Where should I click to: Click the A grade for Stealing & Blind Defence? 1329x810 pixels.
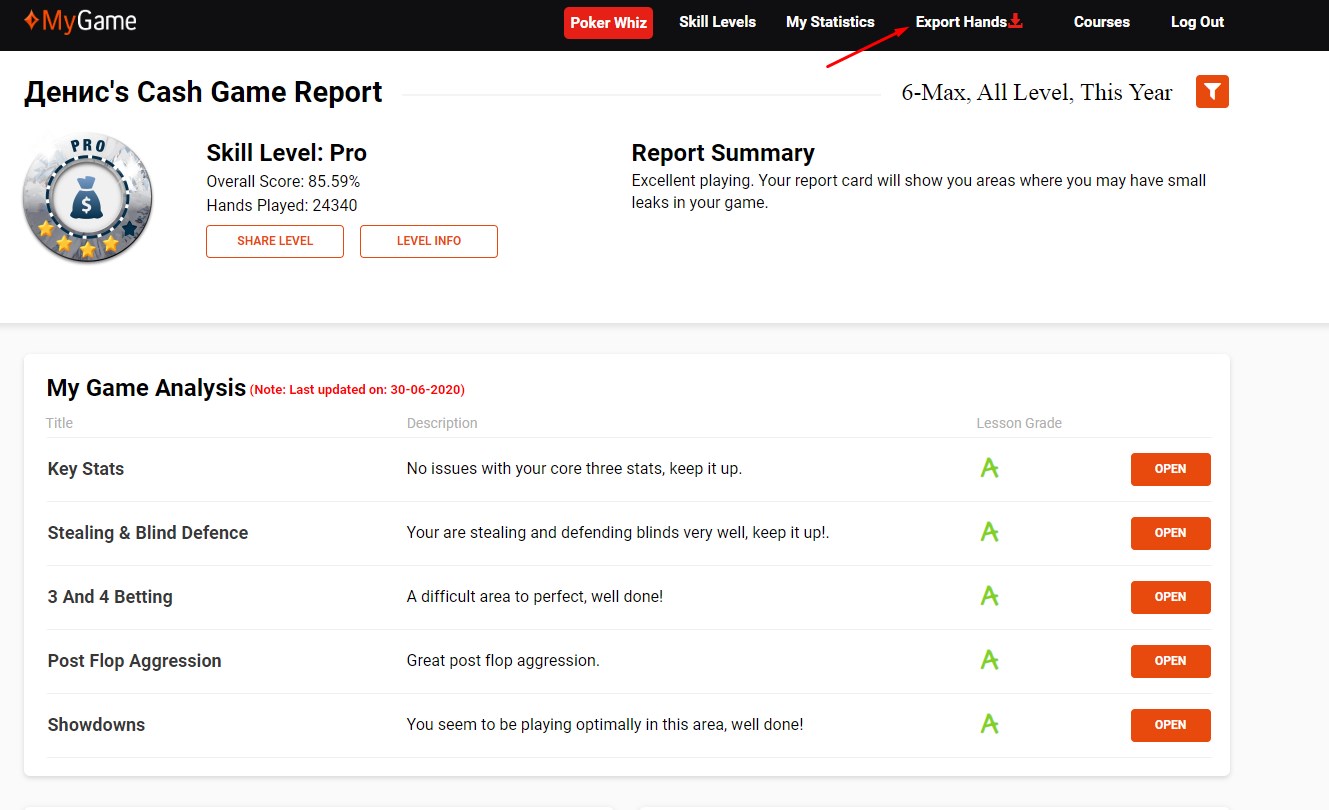[989, 532]
